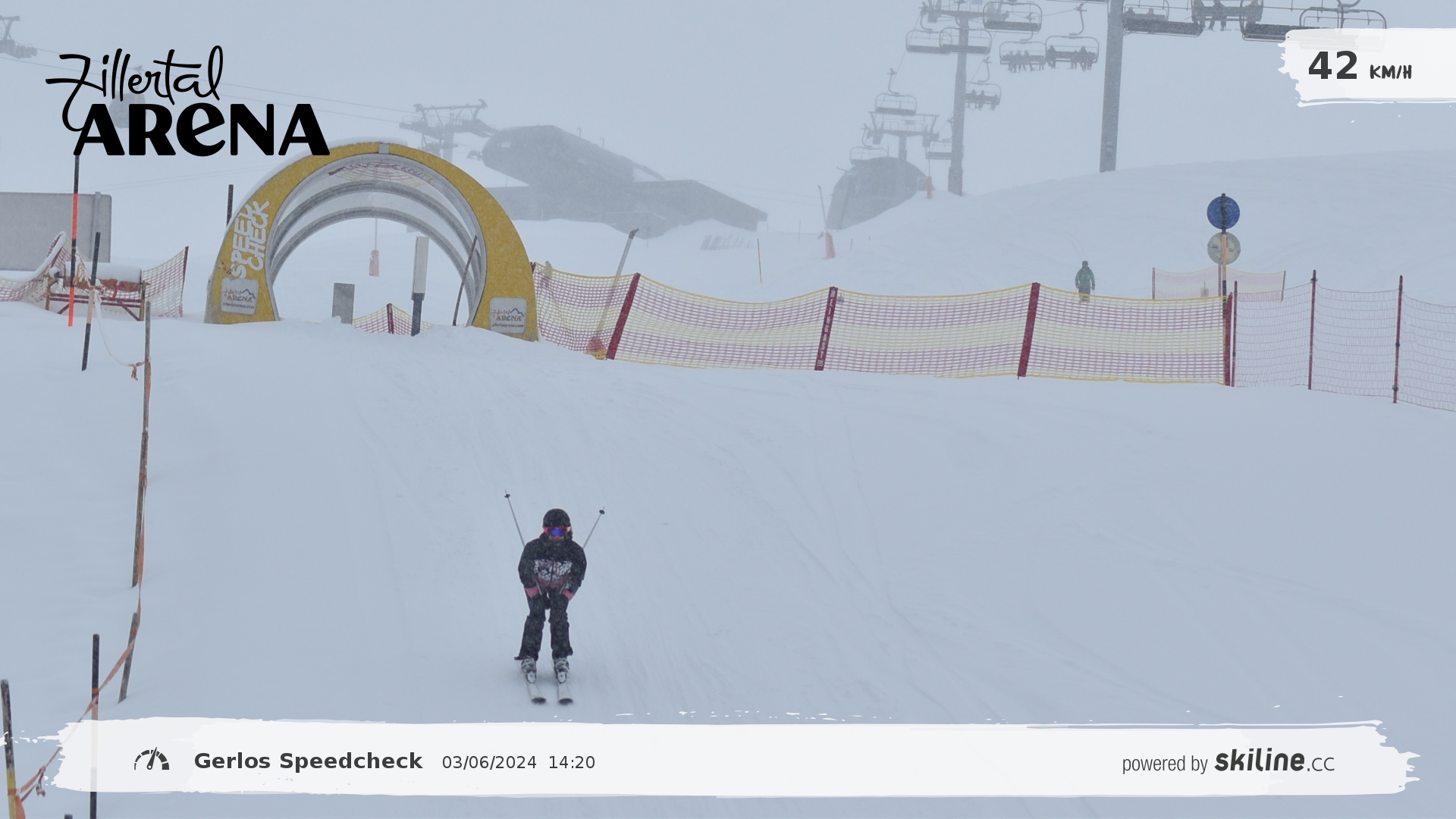Click the Arena logo on arch's left base
The image size is (1456, 819).
[x=239, y=296]
